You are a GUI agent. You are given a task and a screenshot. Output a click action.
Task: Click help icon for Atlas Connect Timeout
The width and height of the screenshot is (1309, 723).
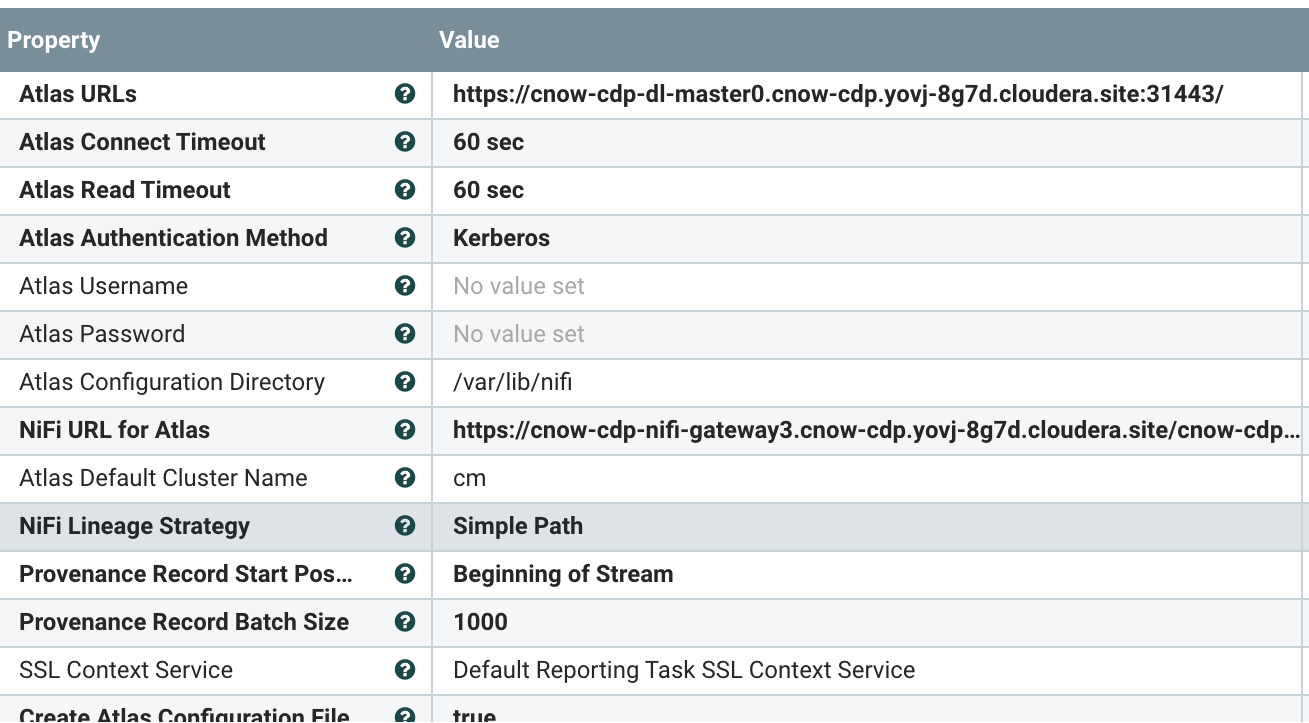click(x=405, y=142)
